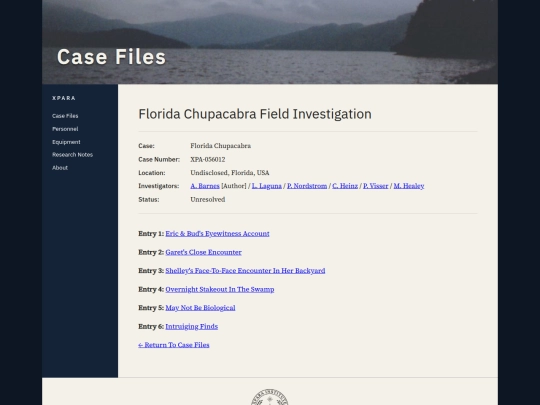The height and width of the screenshot is (405, 540).
Task: View M. Healey profile link
Action: pos(409,186)
